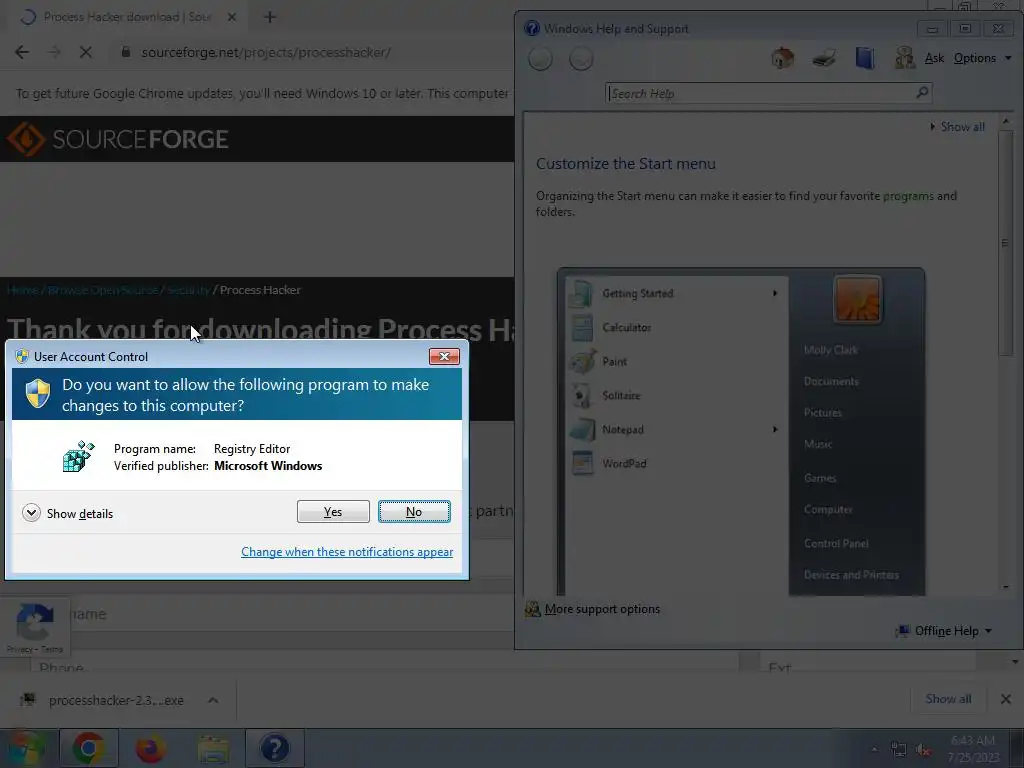Click the site lock icon in address bar

coord(125,52)
